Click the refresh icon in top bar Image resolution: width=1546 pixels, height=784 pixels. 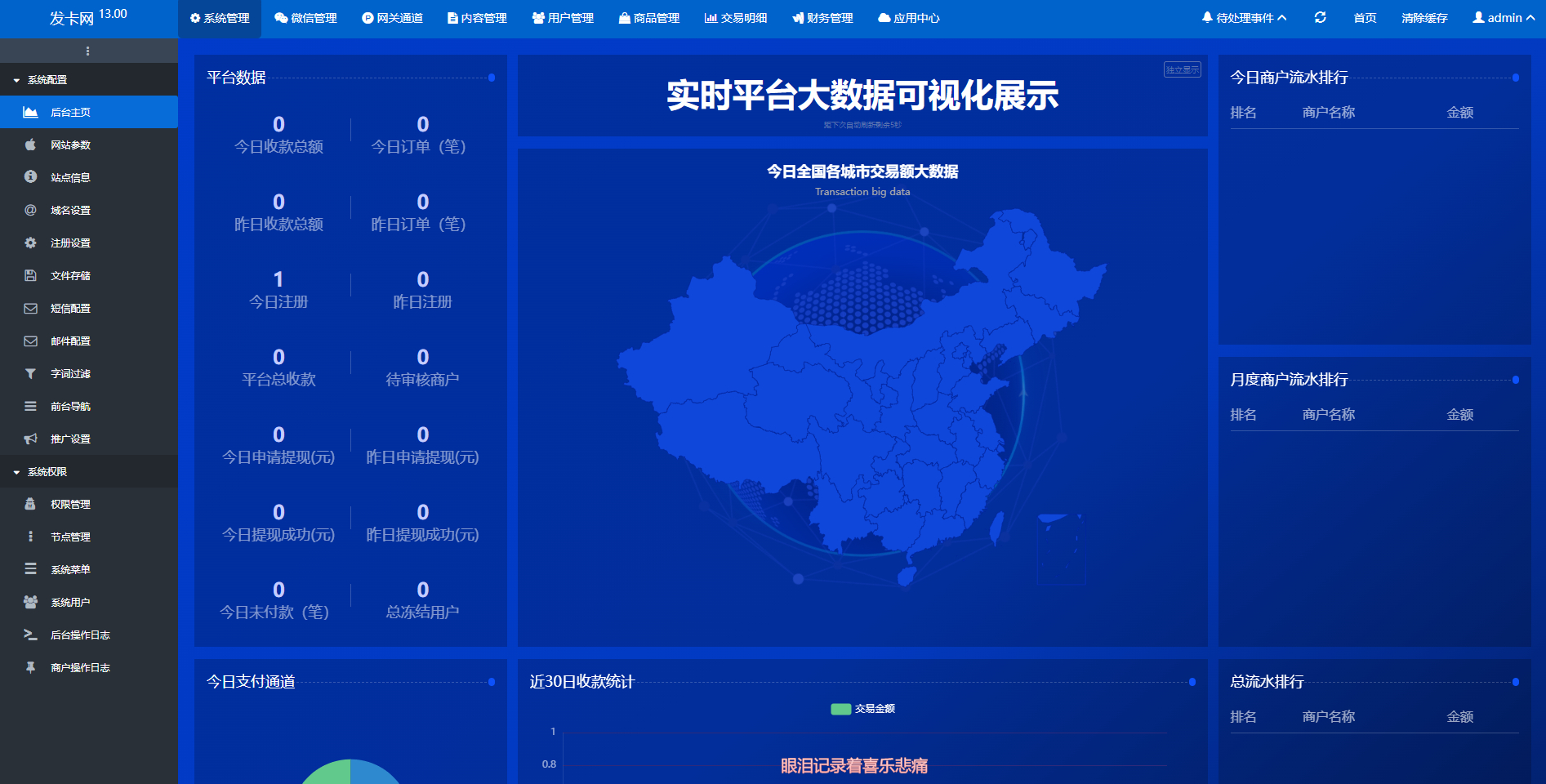click(1320, 17)
